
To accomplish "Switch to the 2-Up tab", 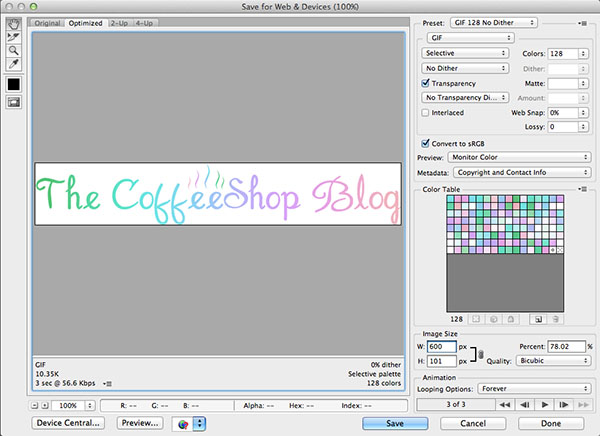I will pyautogui.click(x=119, y=23).
